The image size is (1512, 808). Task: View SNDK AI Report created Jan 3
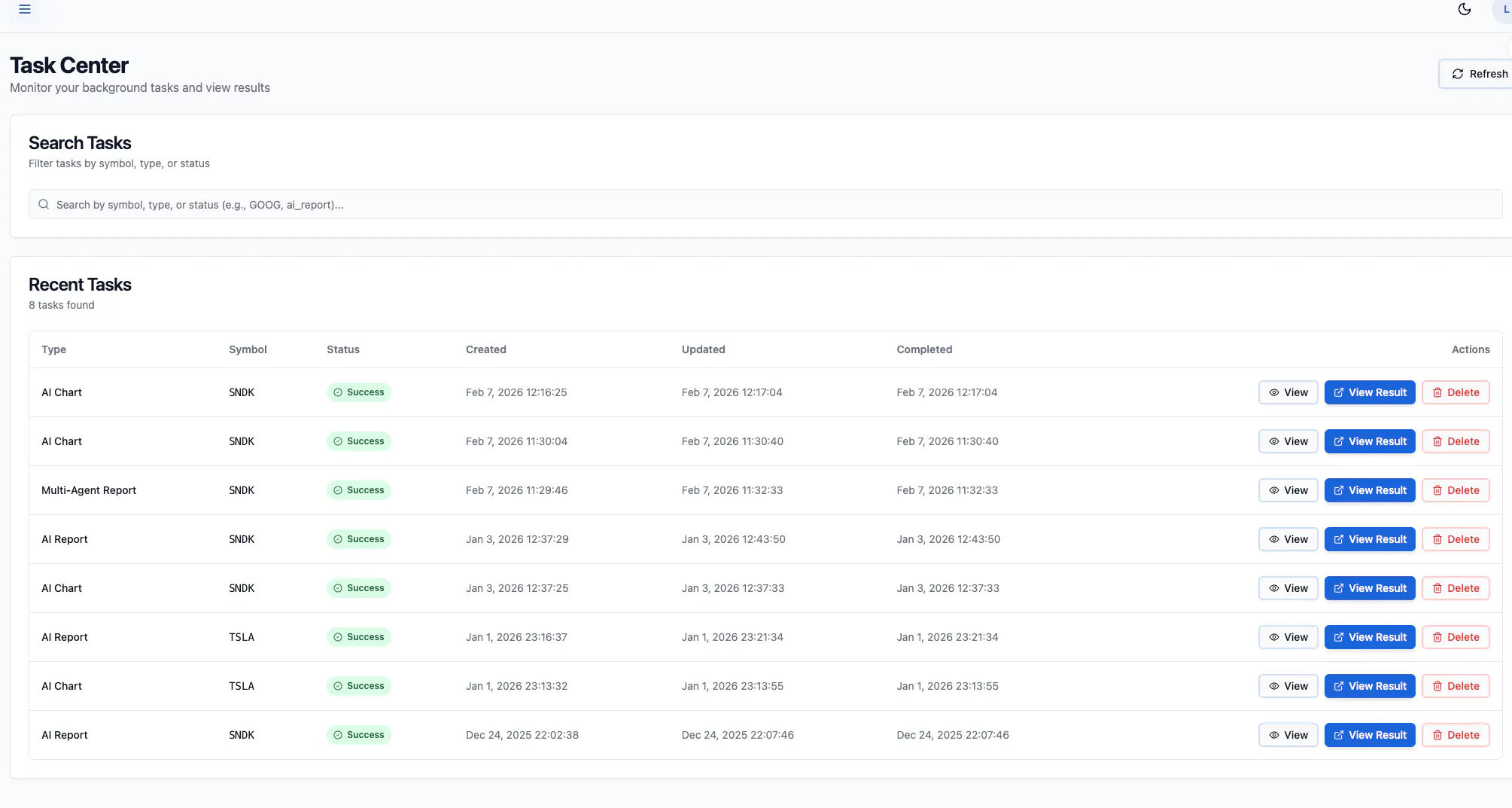[x=1288, y=539]
